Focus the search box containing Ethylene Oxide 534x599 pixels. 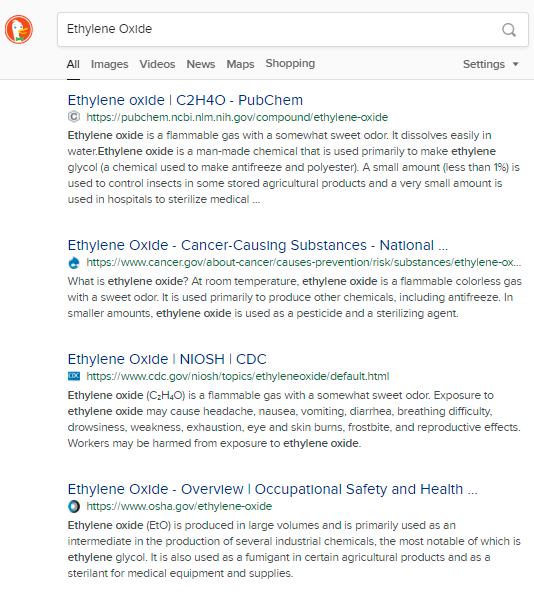pyautogui.click(x=293, y=29)
